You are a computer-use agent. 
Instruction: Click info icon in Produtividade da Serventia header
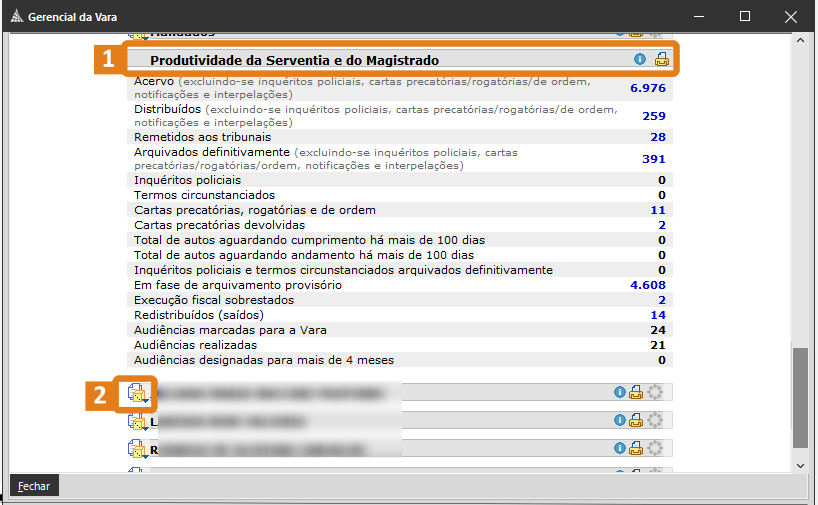640,60
